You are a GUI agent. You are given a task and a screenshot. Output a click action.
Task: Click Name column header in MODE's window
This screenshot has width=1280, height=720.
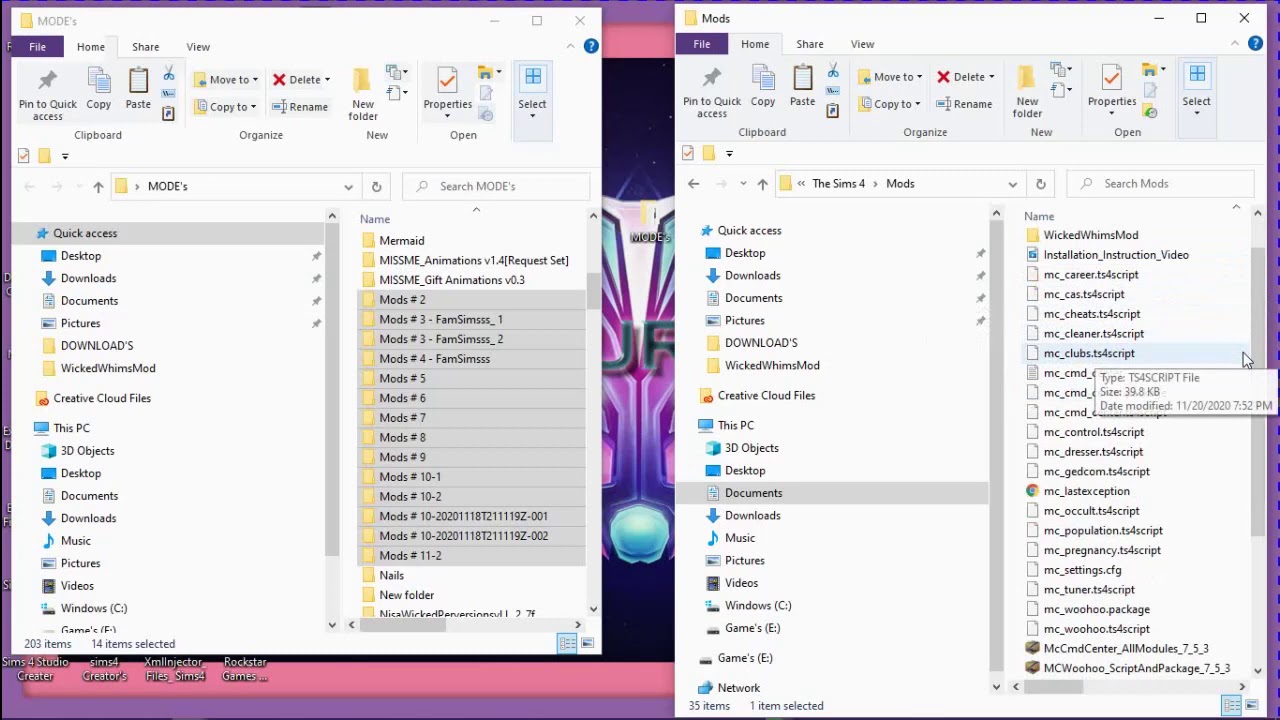click(x=375, y=219)
